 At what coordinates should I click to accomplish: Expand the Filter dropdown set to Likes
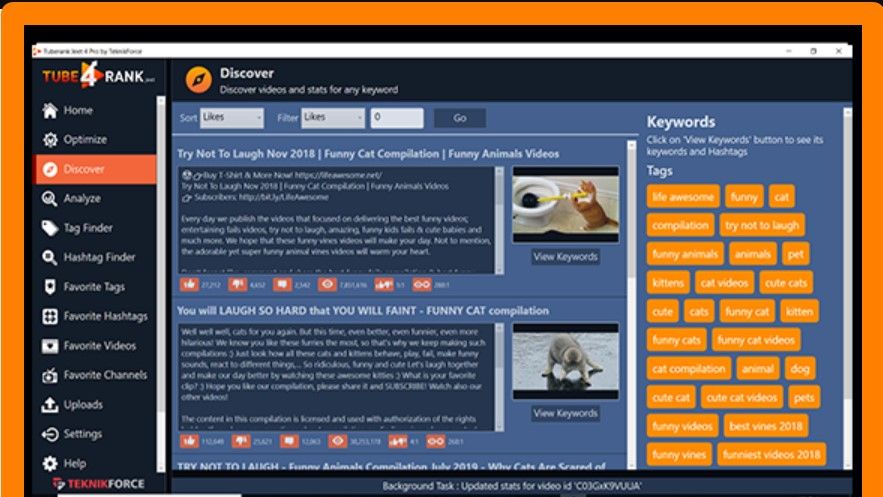pyautogui.click(x=333, y=118)
